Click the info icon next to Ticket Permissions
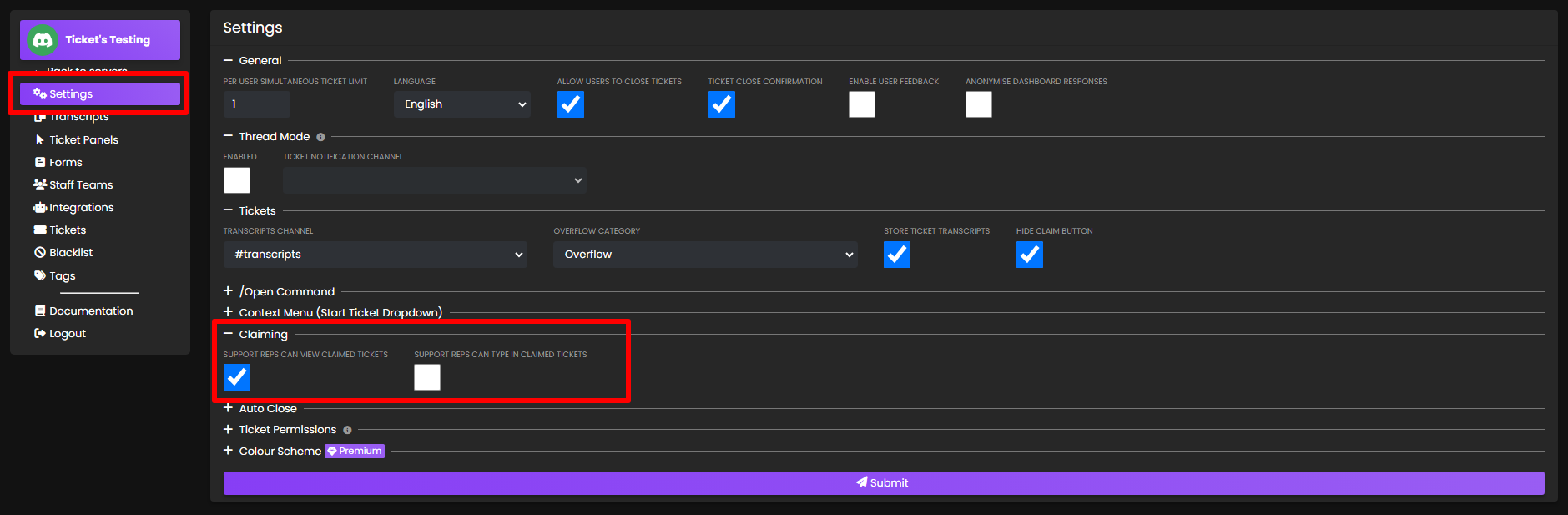This screenshot has height=515, width=1568. [x=347, y=430]
